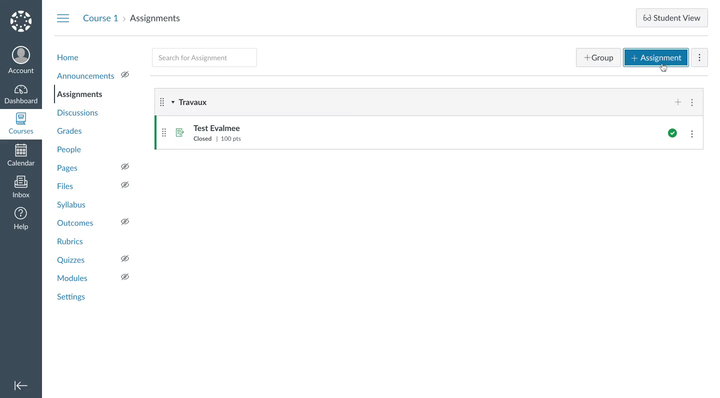Collapse the Travaux assignment group triangle
The height and width of the screenshot is (398, 720).
[173, 102]
